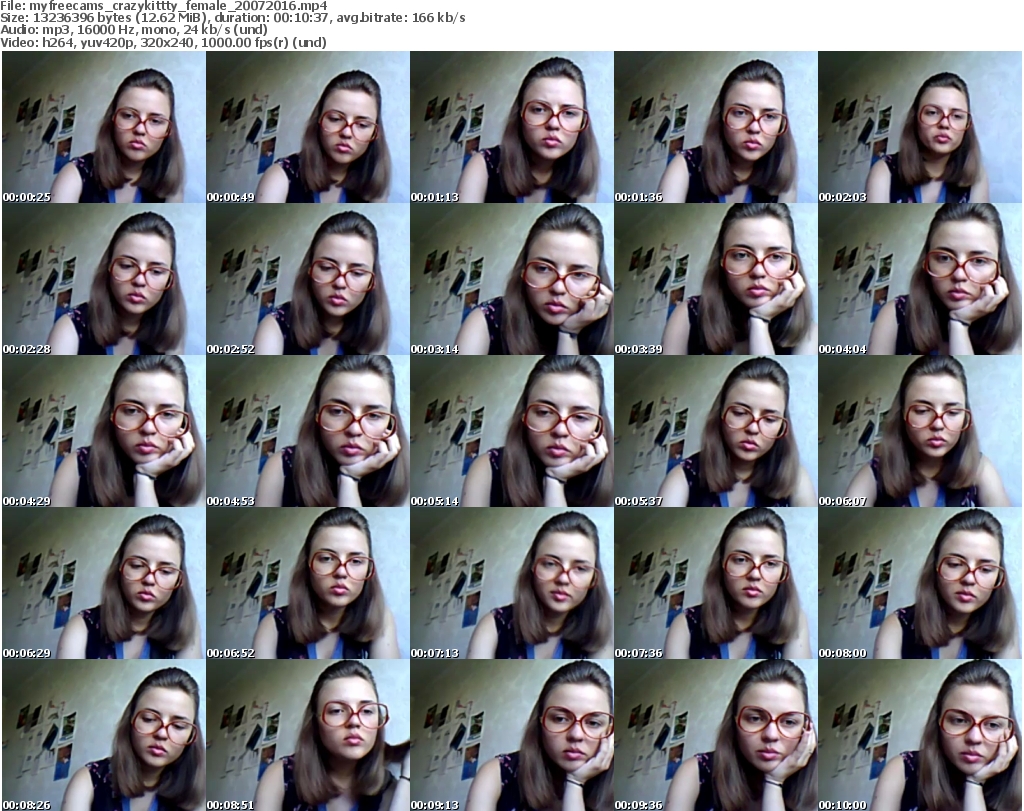Open the frame at 00:08:51
The width and height of the screenshot is (1024, 811).
point(308,735)
